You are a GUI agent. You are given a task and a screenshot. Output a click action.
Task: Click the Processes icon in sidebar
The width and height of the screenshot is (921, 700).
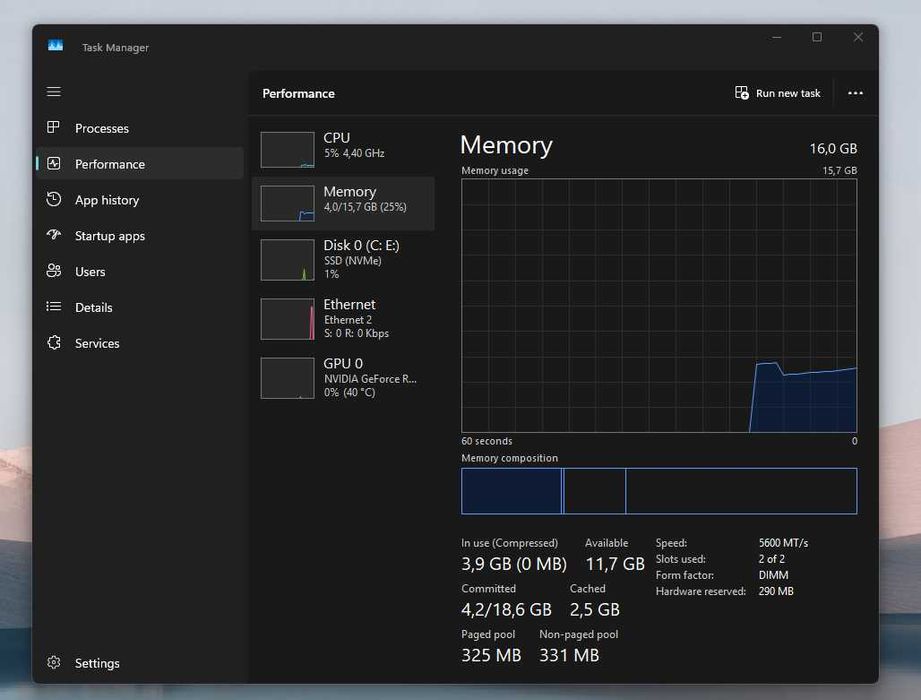tap(54, 128)
